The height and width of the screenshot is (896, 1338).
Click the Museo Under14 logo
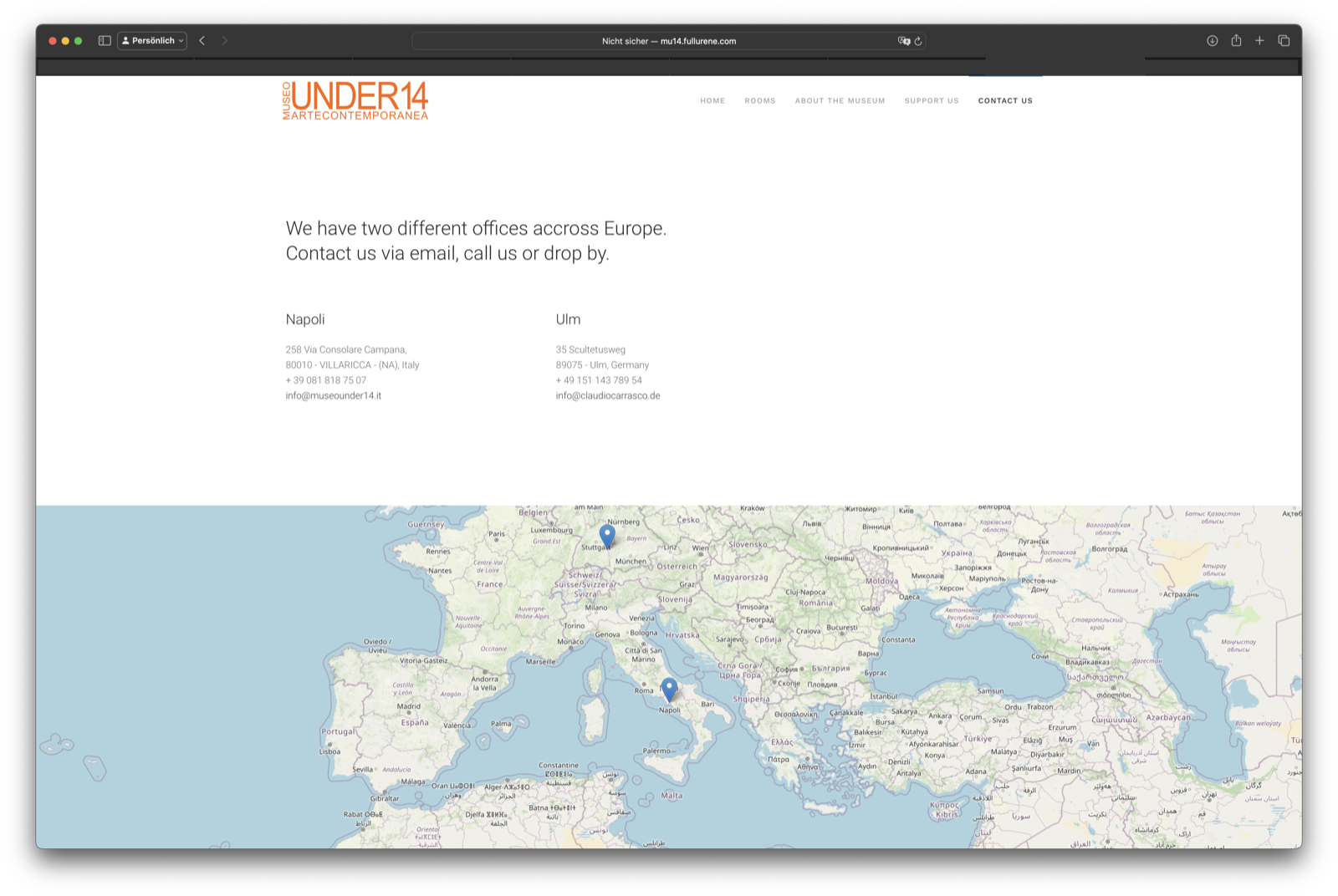coord(355,101)
